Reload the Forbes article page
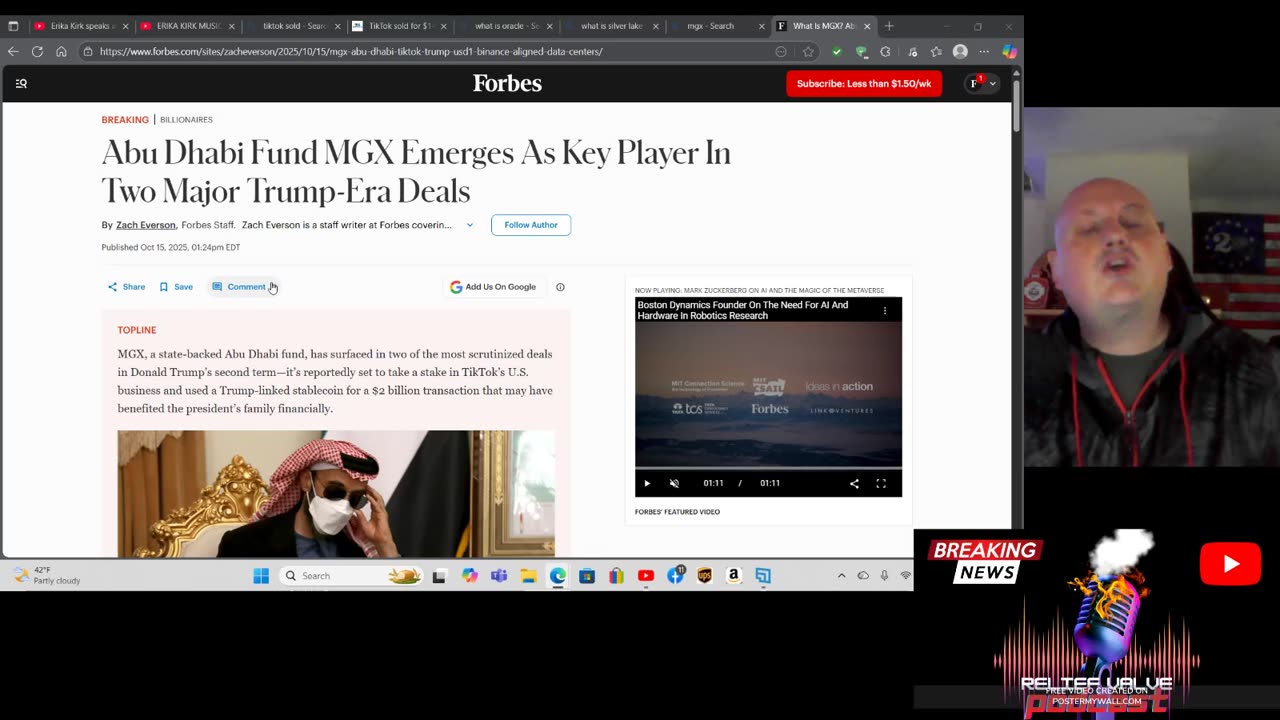The width and height of the screenshot is (1280, 720). coord(37,51)
